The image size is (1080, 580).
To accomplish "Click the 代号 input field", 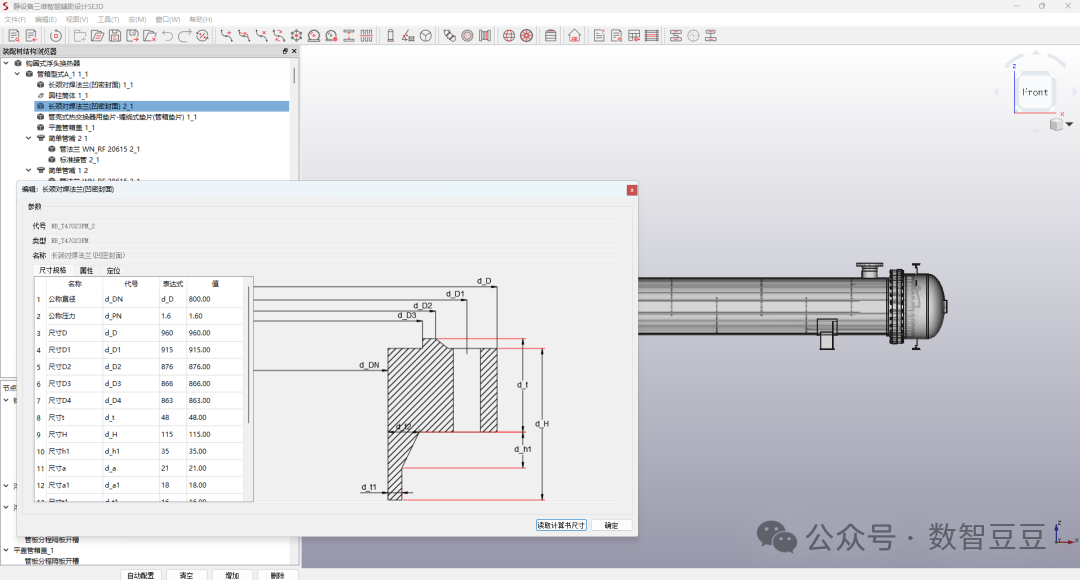I will 335,226.
